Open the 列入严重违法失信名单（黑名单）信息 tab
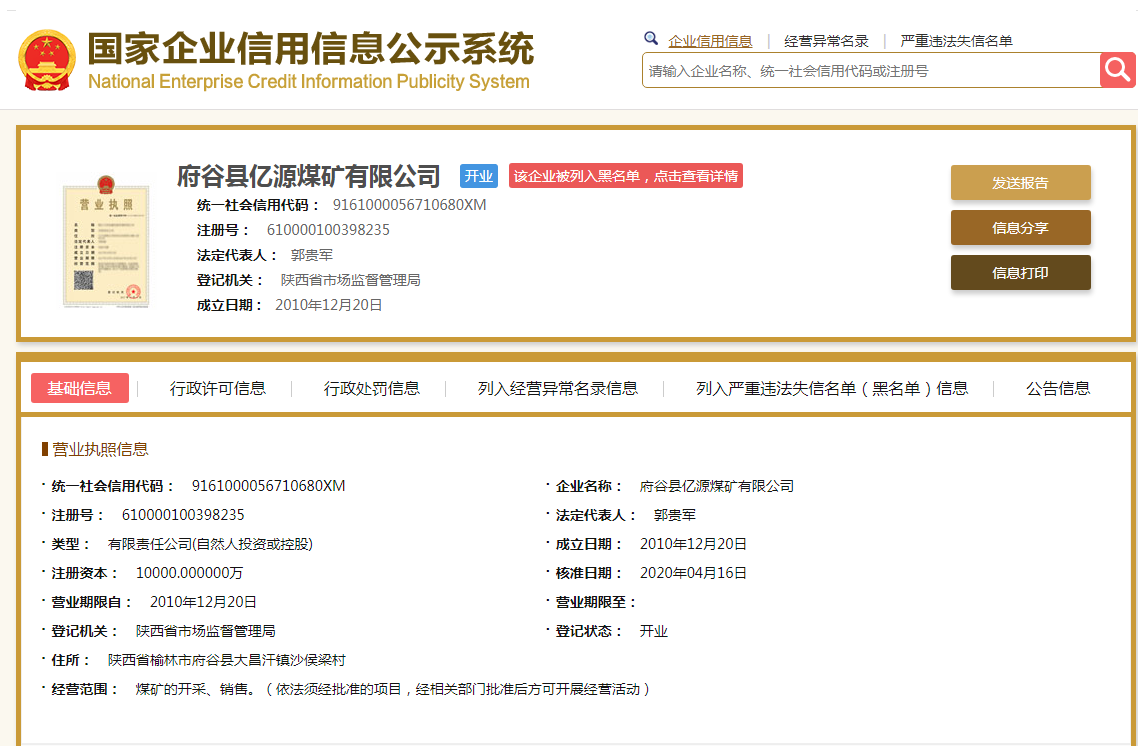Image resolution: width=1138 pixels, height=746 pixels. 832,388
